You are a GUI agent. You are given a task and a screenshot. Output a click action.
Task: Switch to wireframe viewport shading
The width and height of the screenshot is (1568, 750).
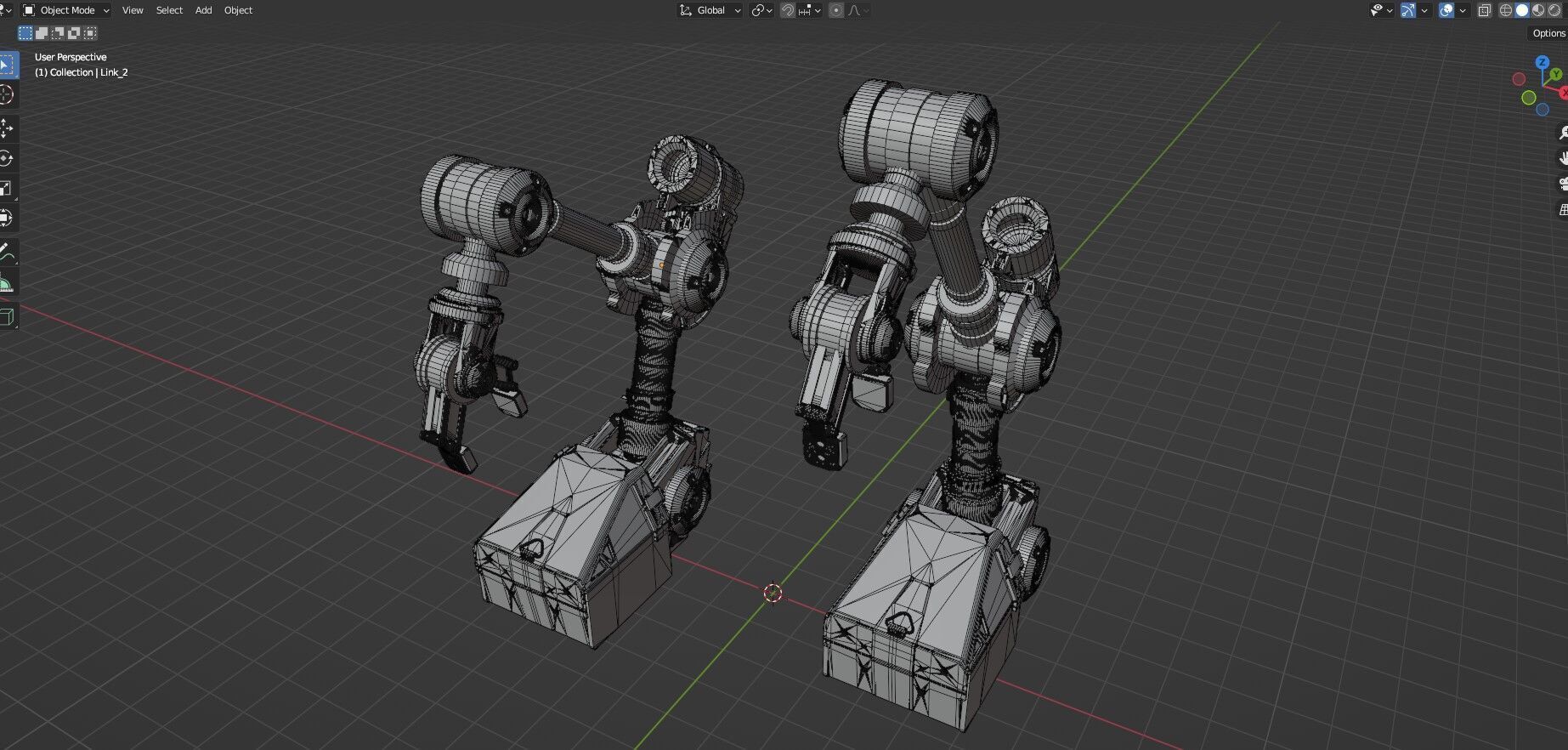point(1506,10)
